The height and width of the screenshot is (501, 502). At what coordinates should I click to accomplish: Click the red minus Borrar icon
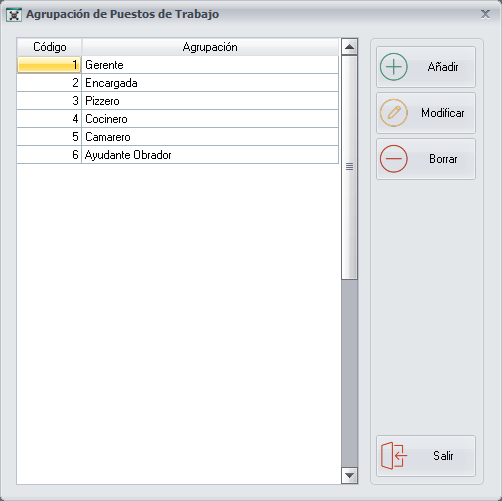pyautogui.click(x=394, y=159)
